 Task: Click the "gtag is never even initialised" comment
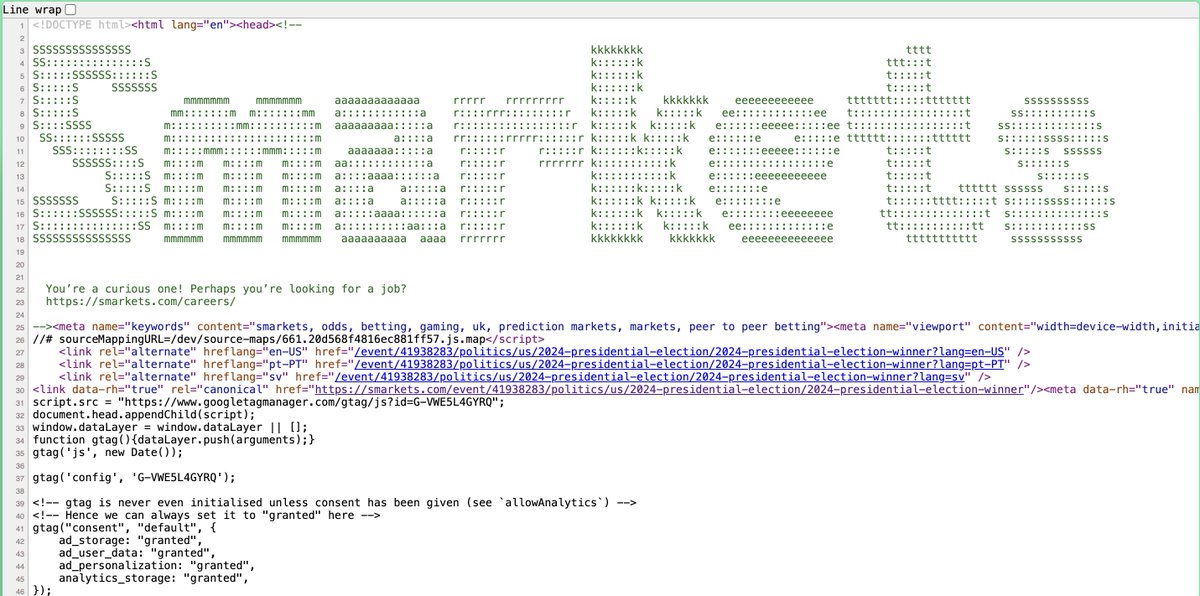pyautogui.click(x=335, y=502)
